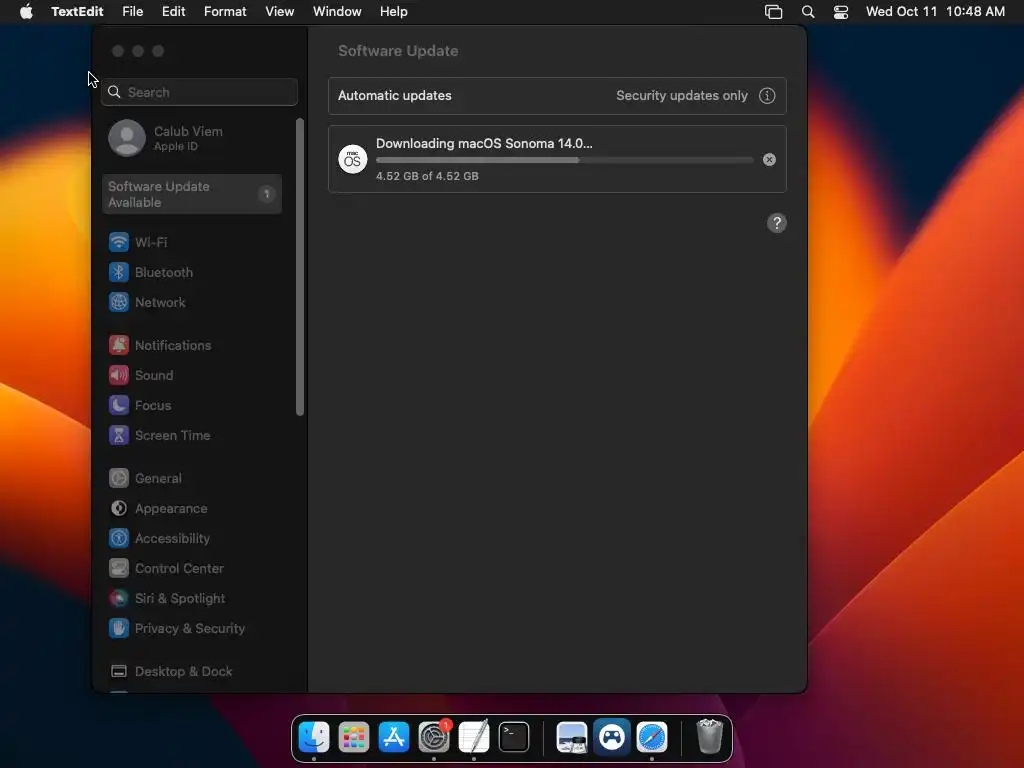Open the Apple menu

(26, 12)
